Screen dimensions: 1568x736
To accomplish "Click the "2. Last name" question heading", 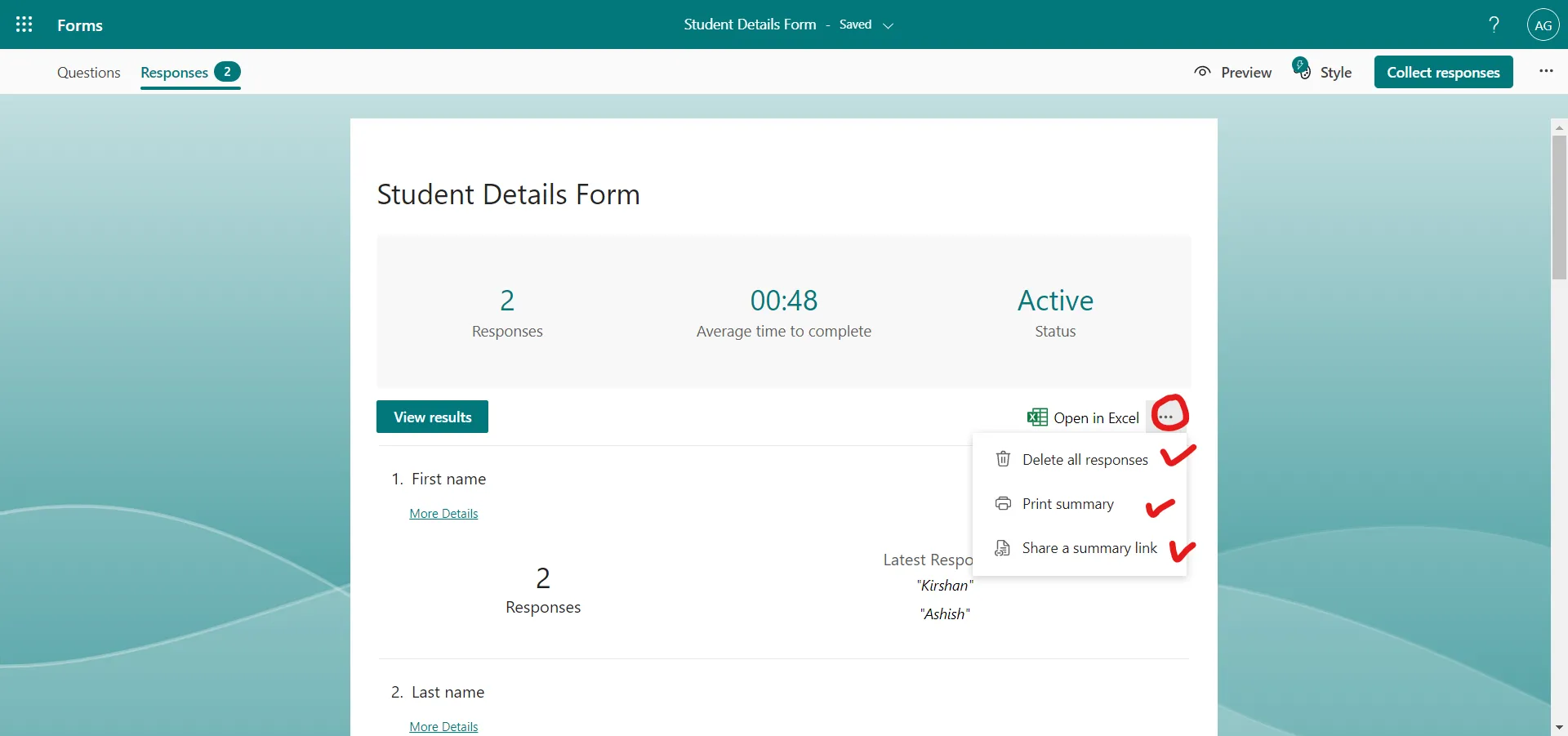I will tap(438, 693).
